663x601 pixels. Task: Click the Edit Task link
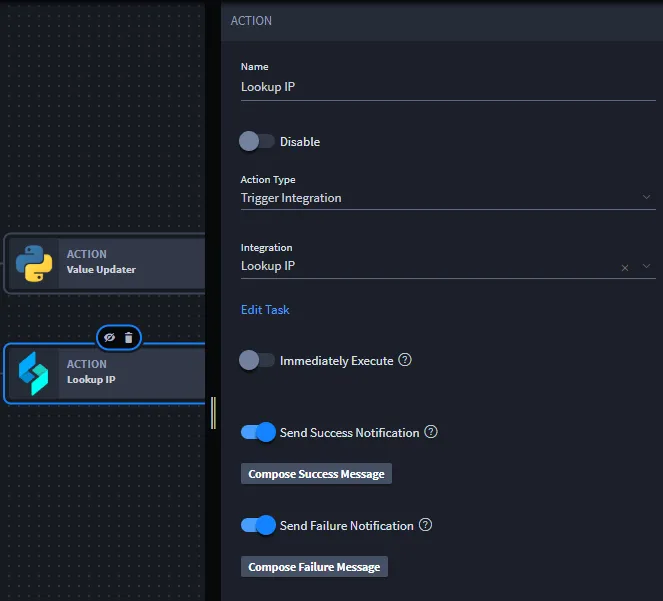tap(265, 310)
